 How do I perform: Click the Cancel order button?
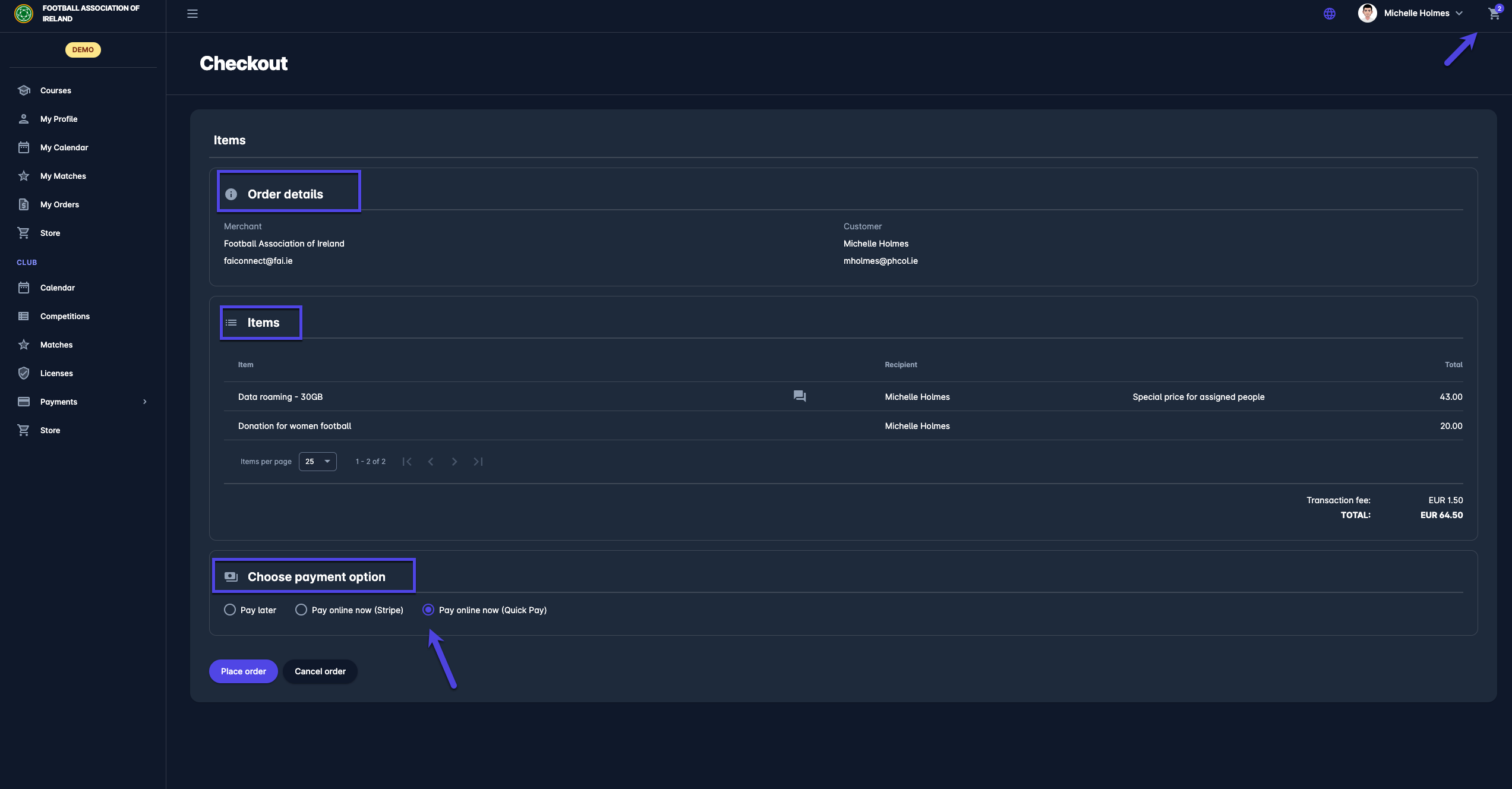[x=320, y=671]
